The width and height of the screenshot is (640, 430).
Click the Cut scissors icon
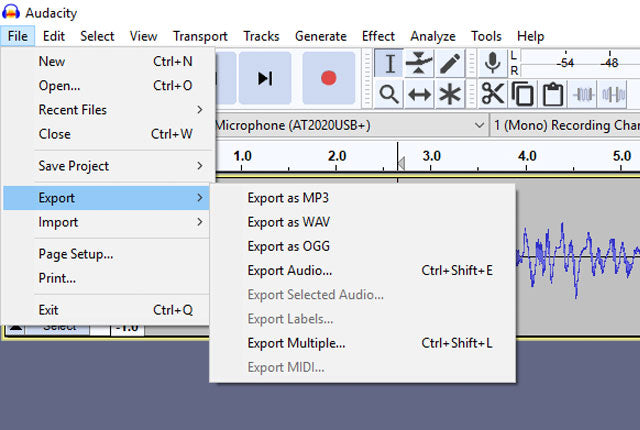point(493,94)
